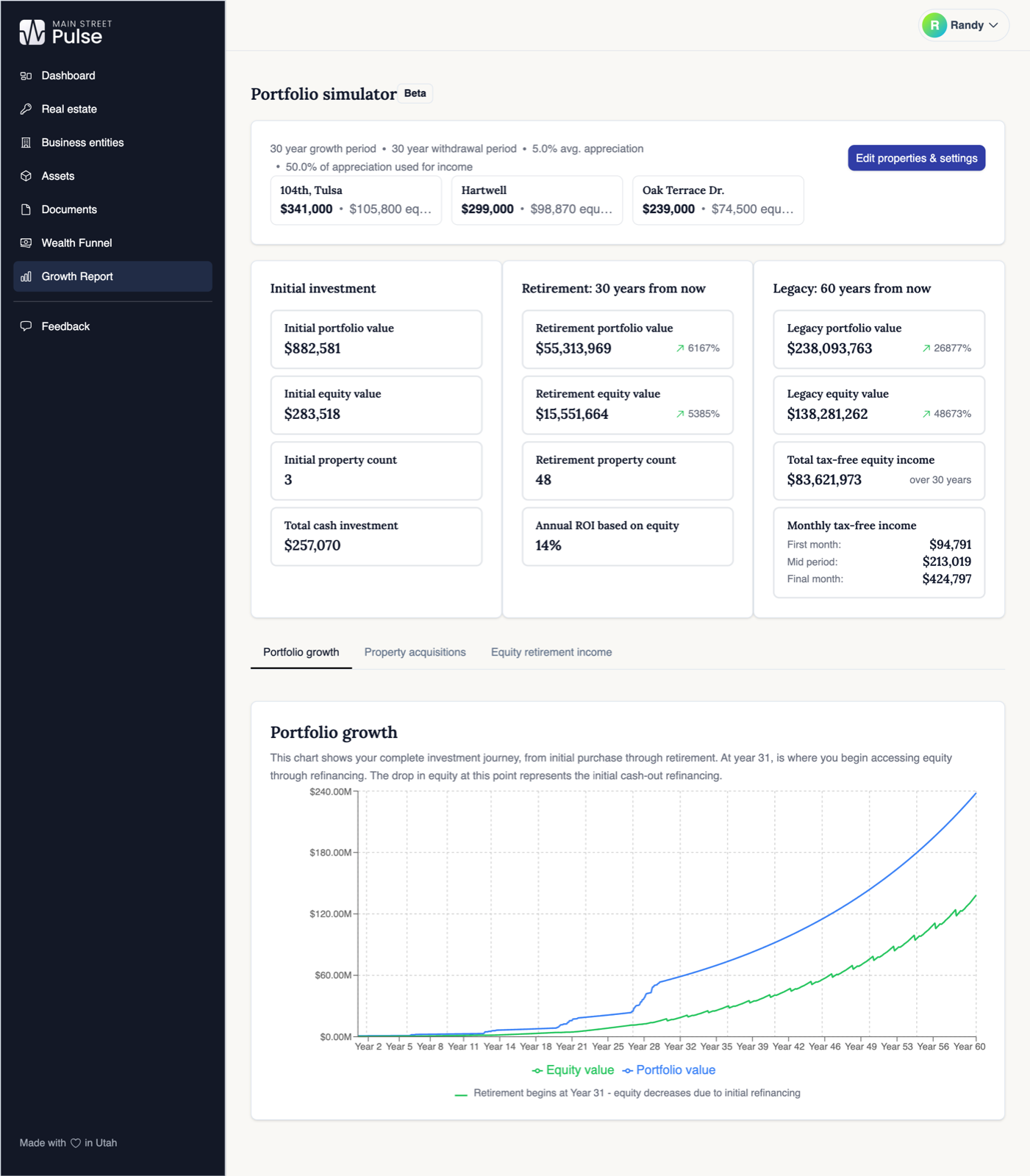Click the 48673% growth arrow icon
The width and height of the screenshot is (1030, 1176).
coord(926,414)
